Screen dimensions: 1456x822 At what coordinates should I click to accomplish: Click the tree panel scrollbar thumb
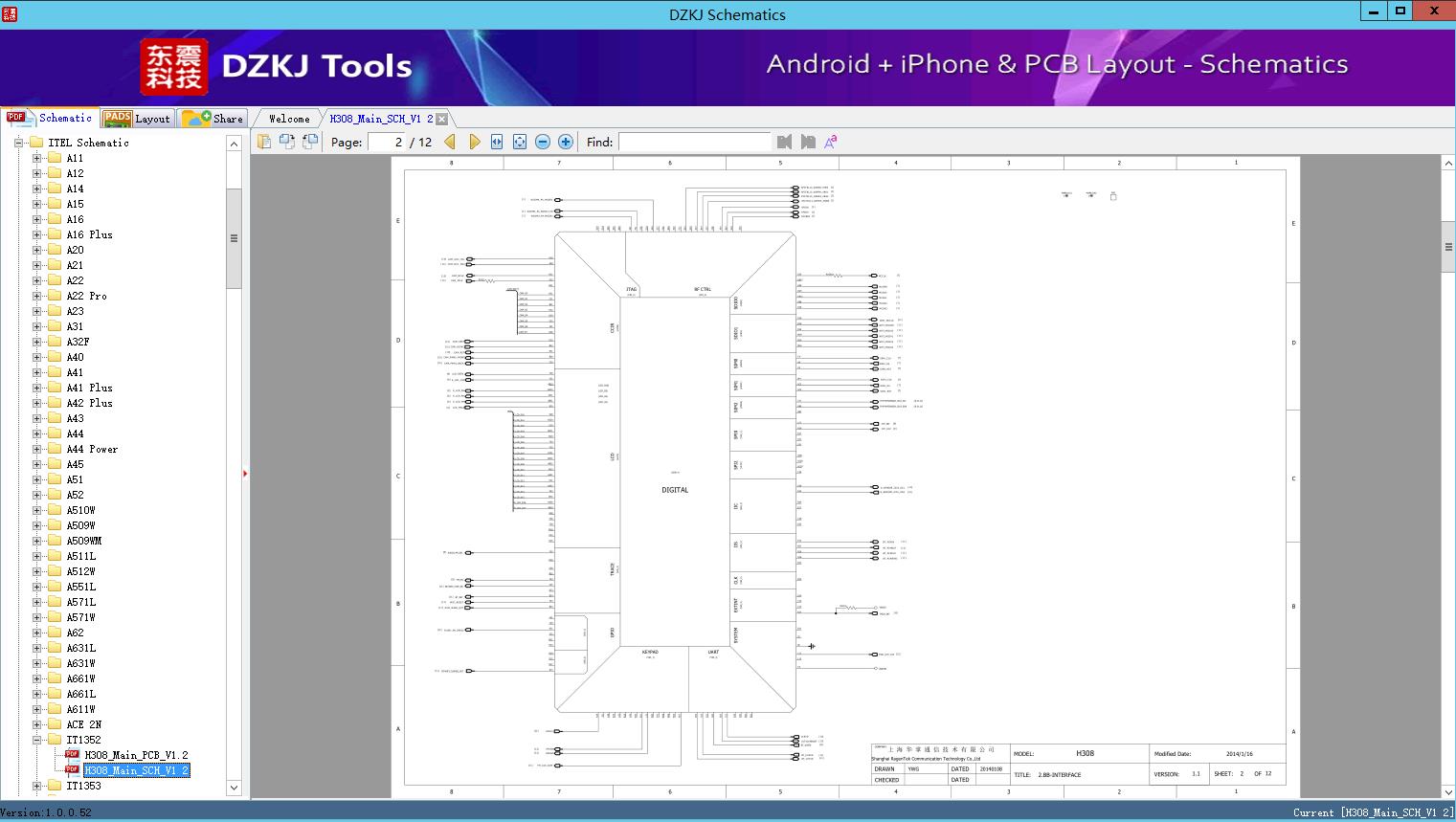click(234, 238)
